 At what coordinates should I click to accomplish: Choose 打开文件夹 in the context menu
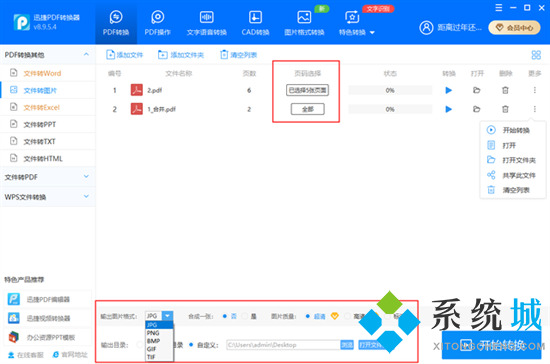[x=513, y=160]
